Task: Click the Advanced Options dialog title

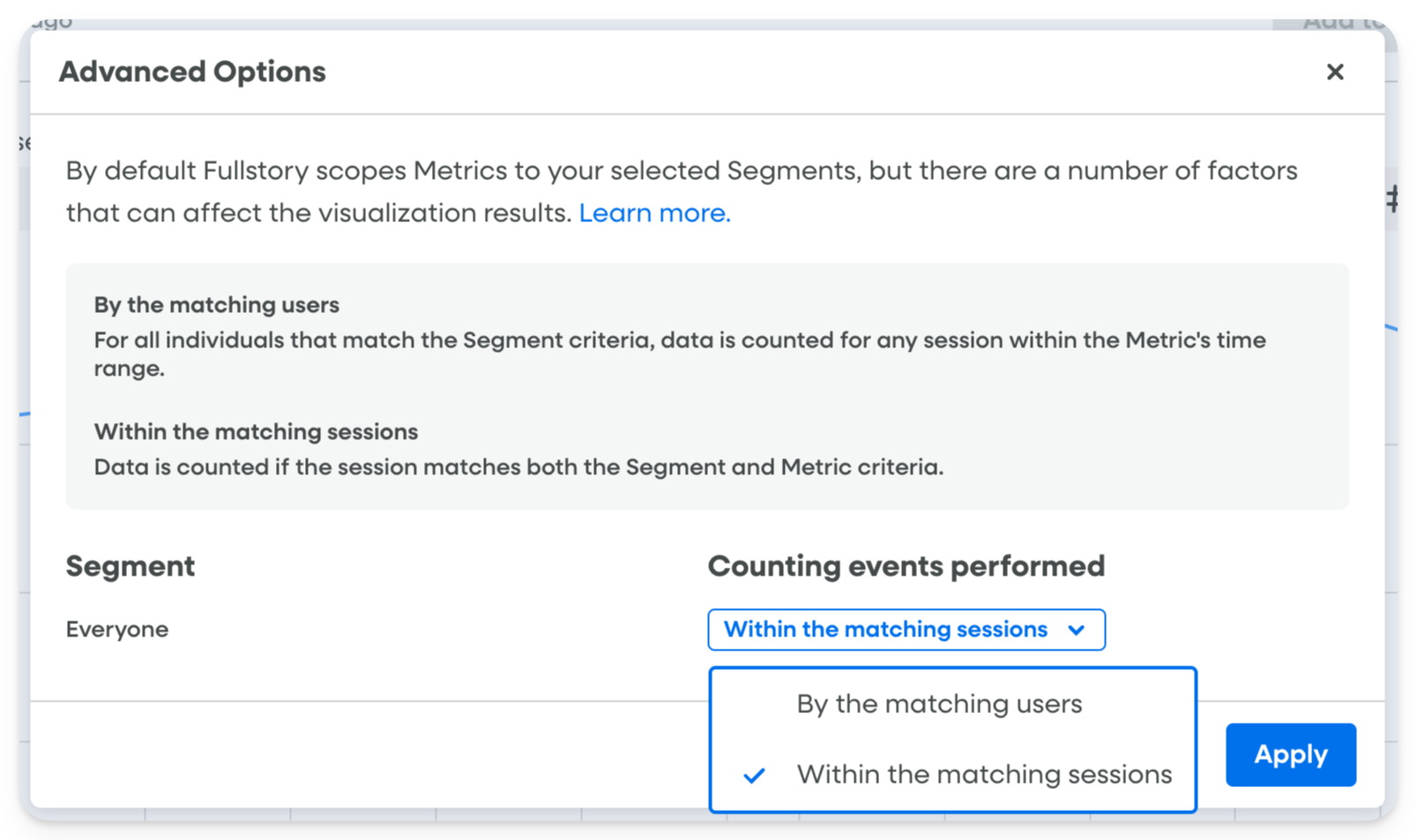Action: point(192,72)
